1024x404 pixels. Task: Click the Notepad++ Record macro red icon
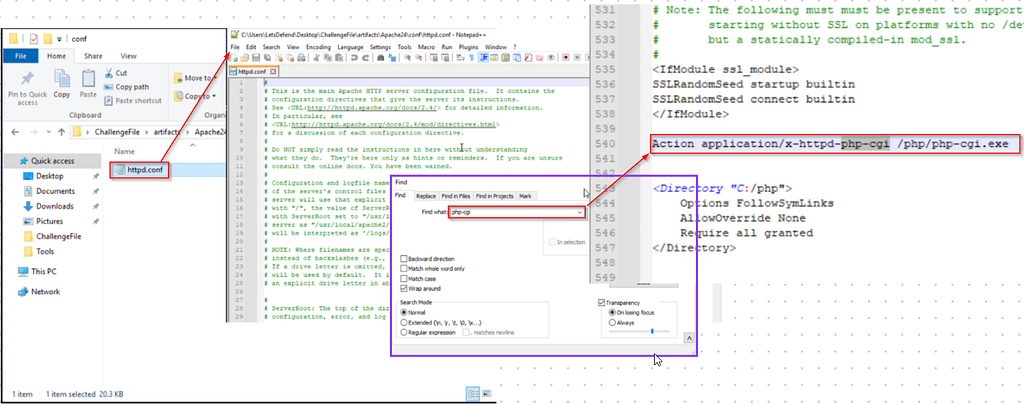[566, 57]
